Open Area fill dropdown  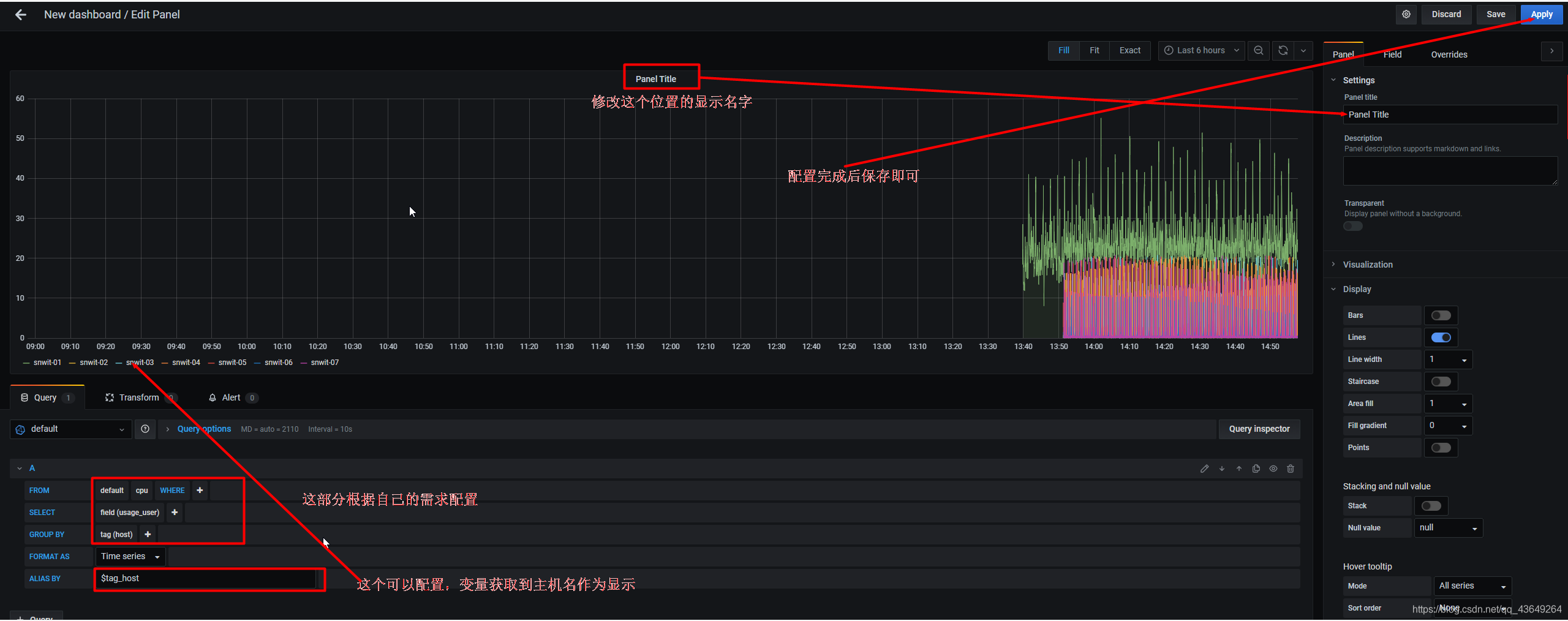1448,404
